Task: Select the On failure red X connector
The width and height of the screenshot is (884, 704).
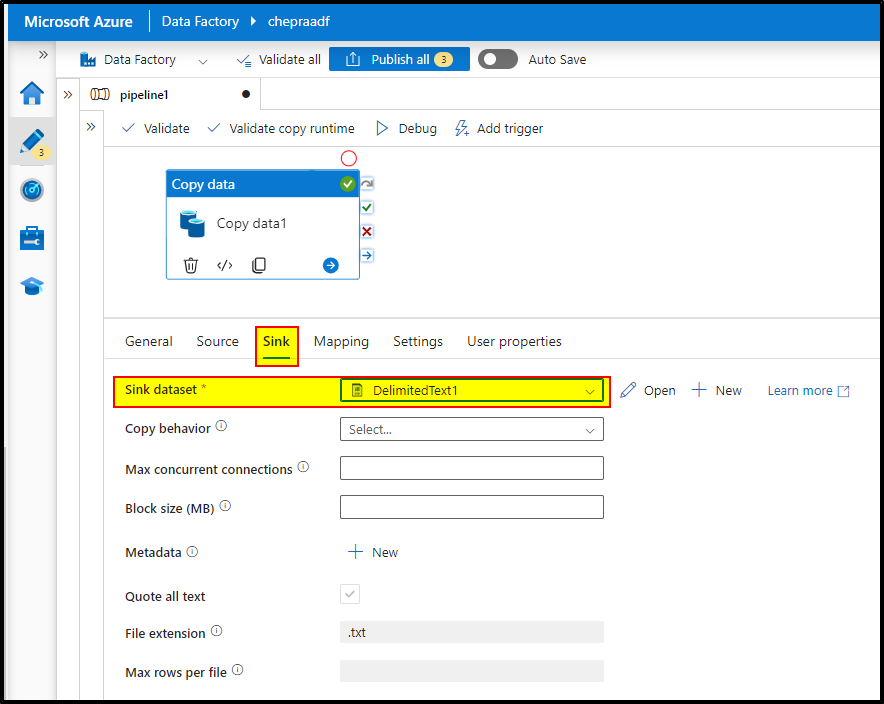Action: (x=367, y=232)
